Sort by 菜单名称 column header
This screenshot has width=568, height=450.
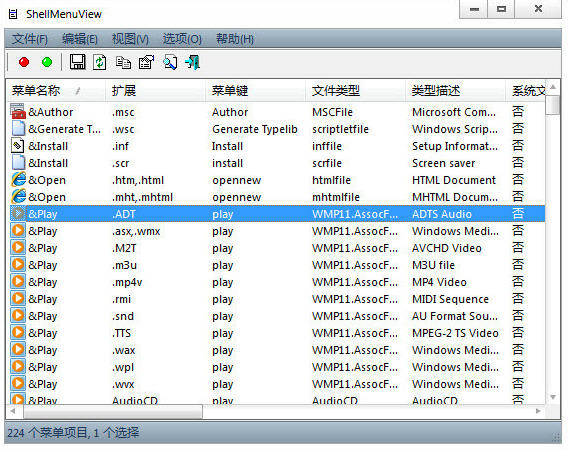(57, 91)
